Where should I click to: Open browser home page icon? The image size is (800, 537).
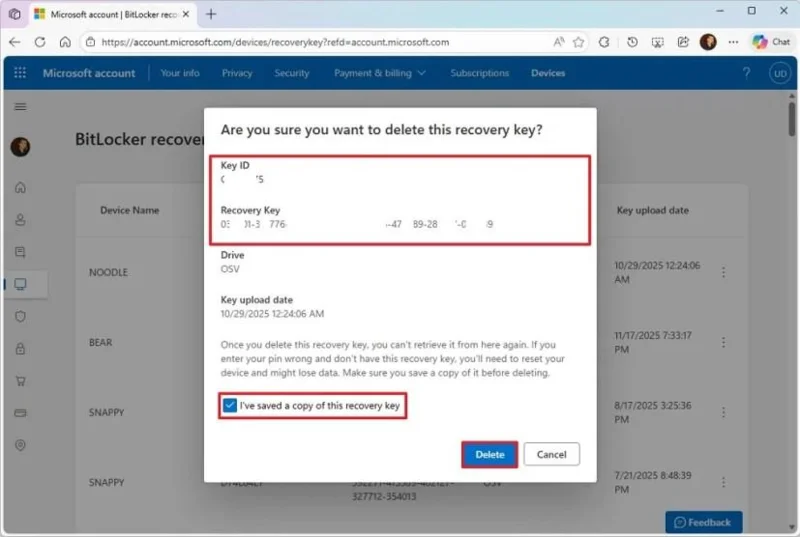(x=65, y=42)
